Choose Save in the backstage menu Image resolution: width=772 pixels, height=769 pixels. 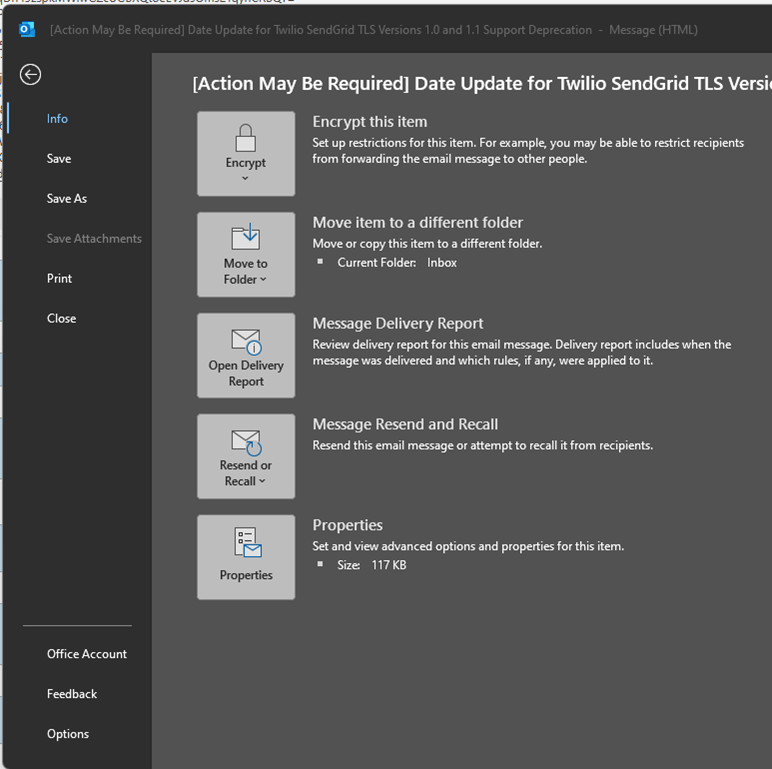point(59,159)
